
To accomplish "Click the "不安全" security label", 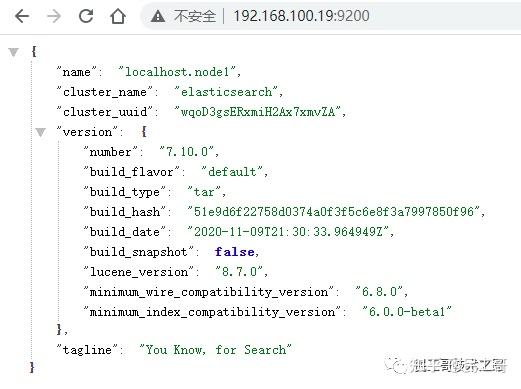I will click(x=195, y=16).
